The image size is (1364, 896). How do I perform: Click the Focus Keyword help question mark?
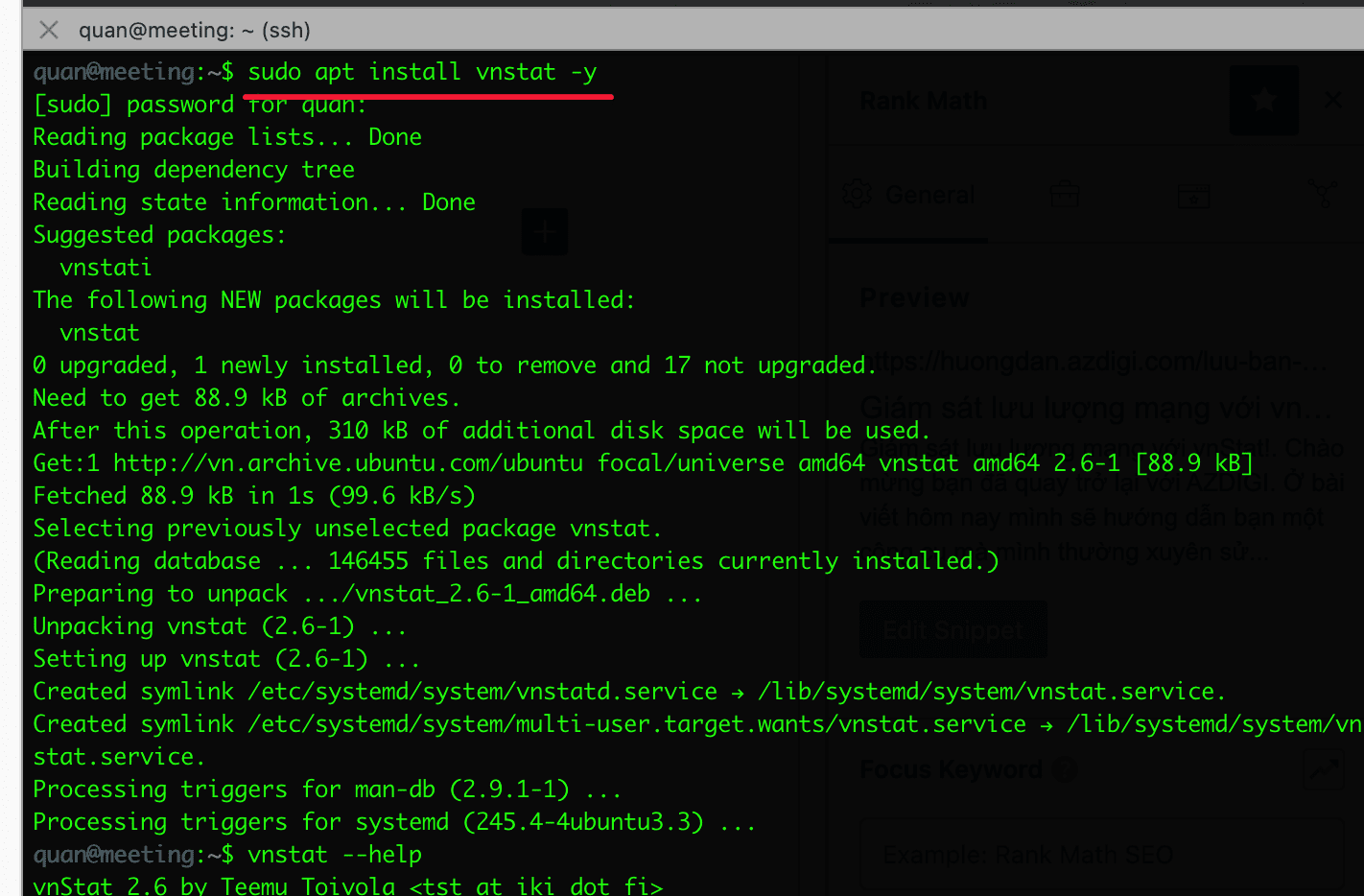[x=1064, y=769]
